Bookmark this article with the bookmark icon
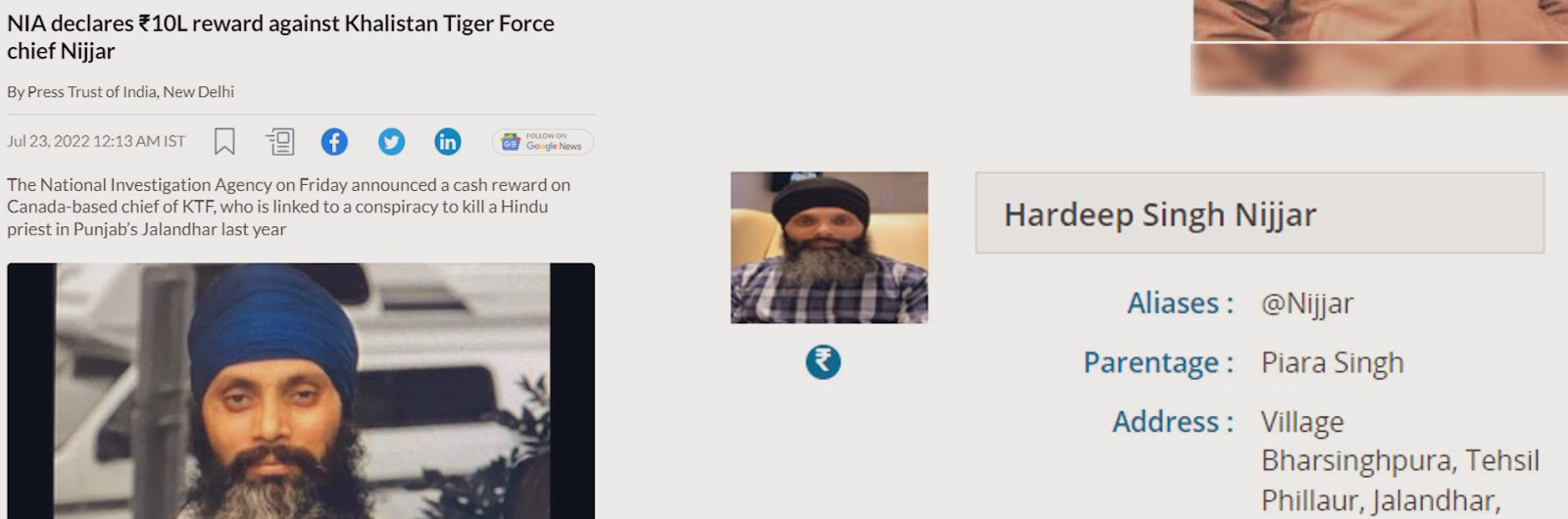1568x519 pixels. 224,142
